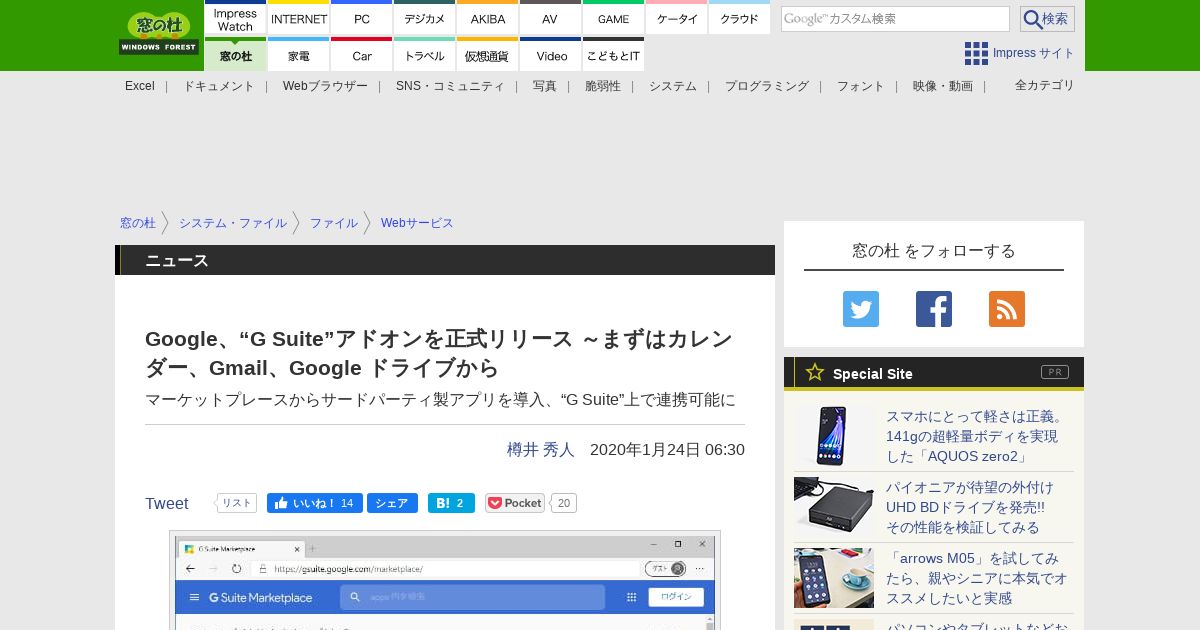Click the 窓の杜 Windows Forest logo

tap(159, 33)
